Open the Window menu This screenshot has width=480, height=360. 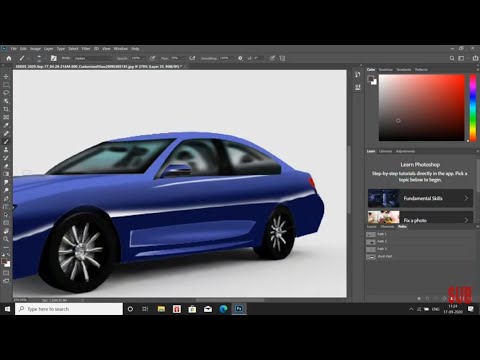pos(121,49)
